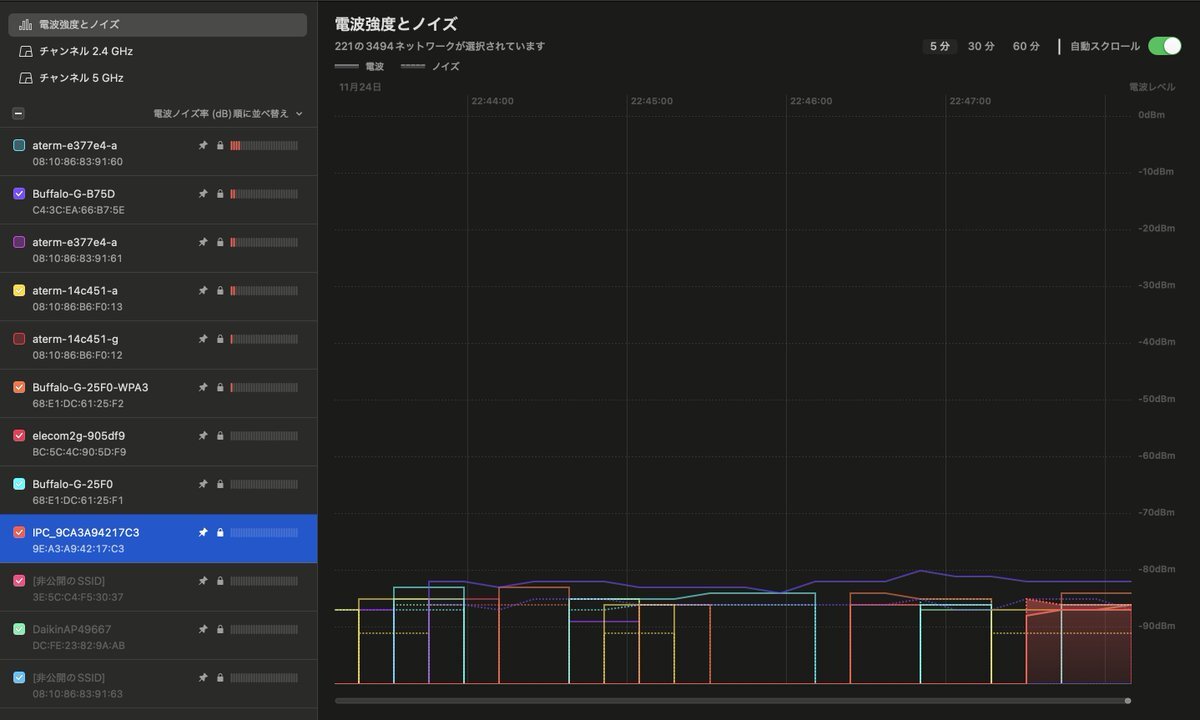Image resolution: width=1200 pixels, height=720 pixels.
Task: Open the 電波ノイズ率 sort order dropdown
Action: tap(227, 114)
